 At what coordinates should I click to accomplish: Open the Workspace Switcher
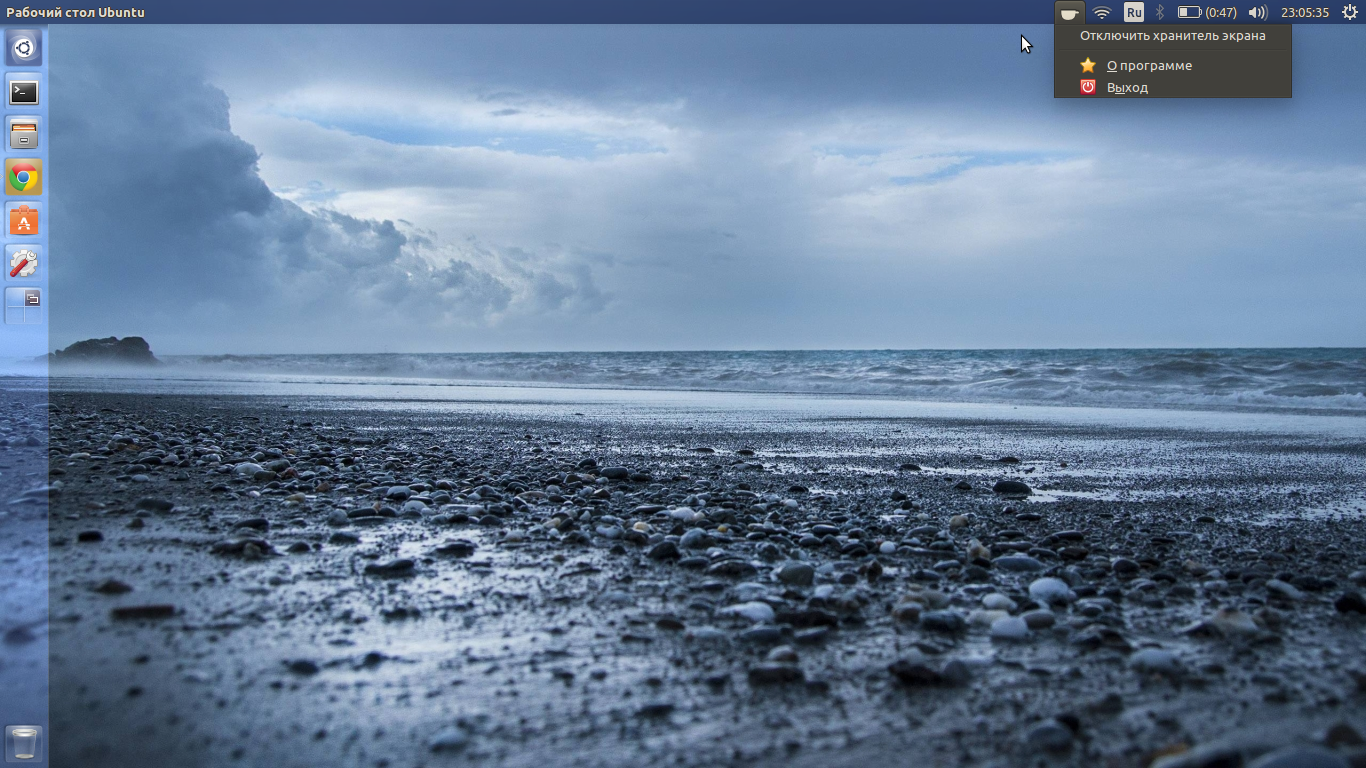24,306
